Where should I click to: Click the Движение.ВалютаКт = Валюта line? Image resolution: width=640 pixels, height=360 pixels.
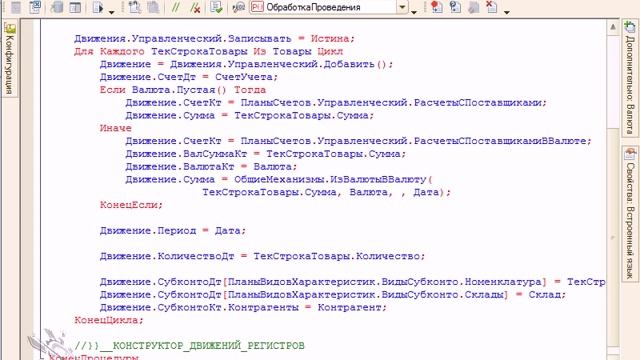coord(211,167)
